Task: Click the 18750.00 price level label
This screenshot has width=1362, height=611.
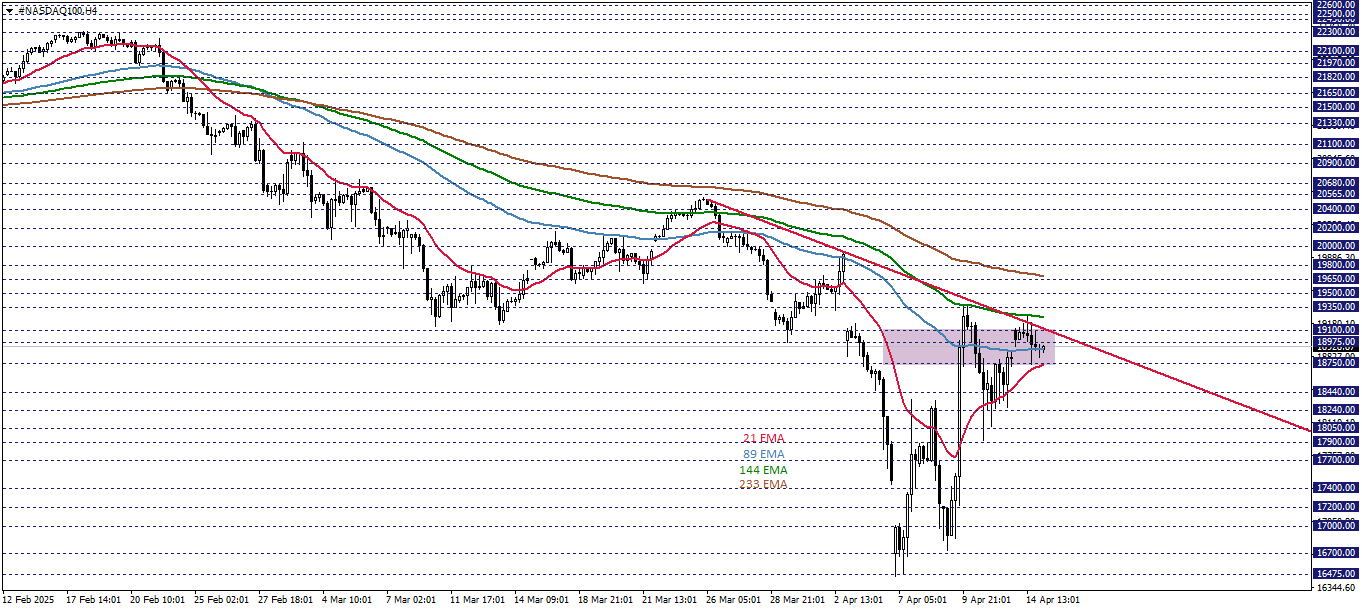Action: pos(1337,363)
